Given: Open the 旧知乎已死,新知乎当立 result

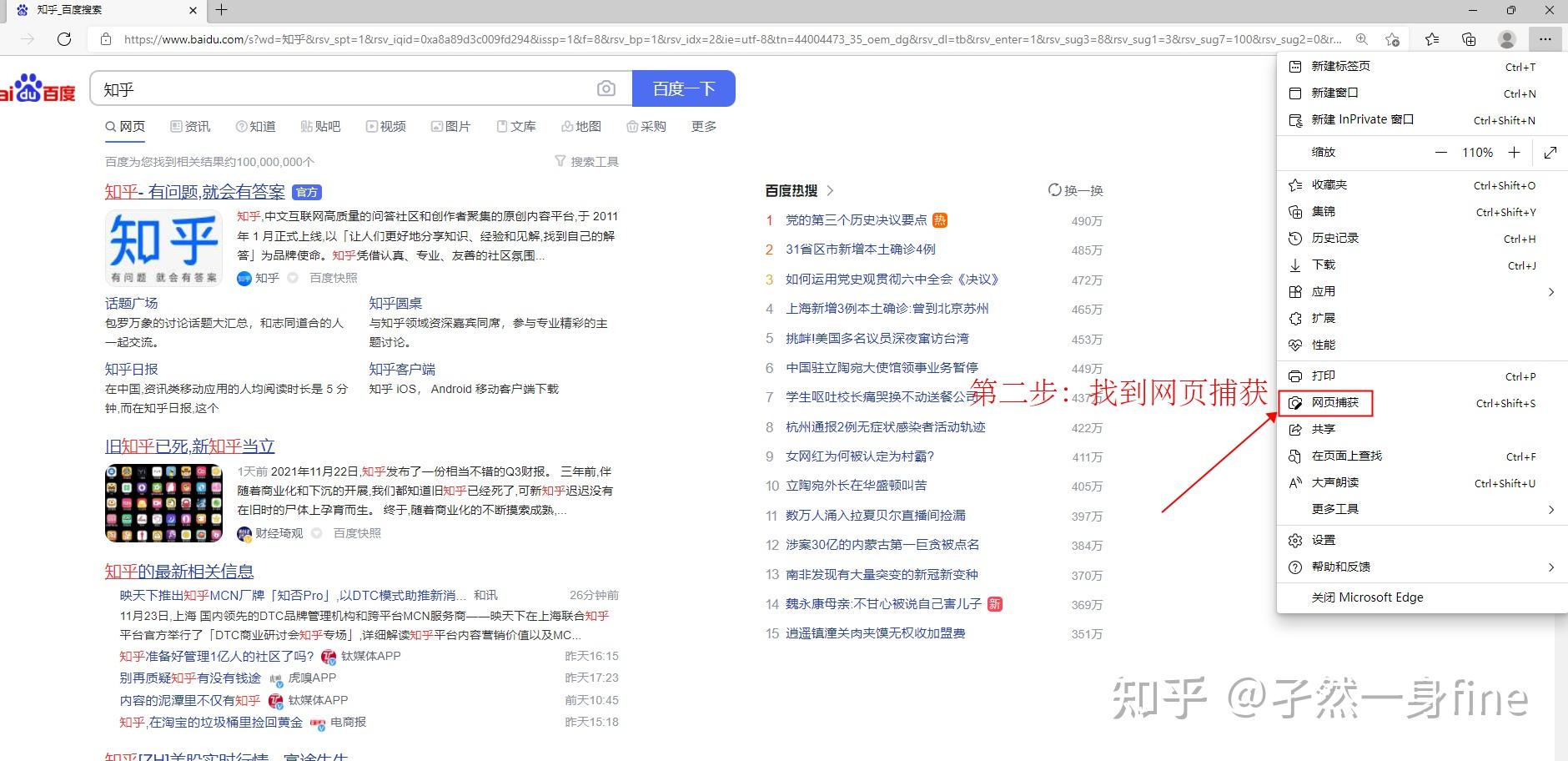Looking at the screenshot, I should click(190, 446).
